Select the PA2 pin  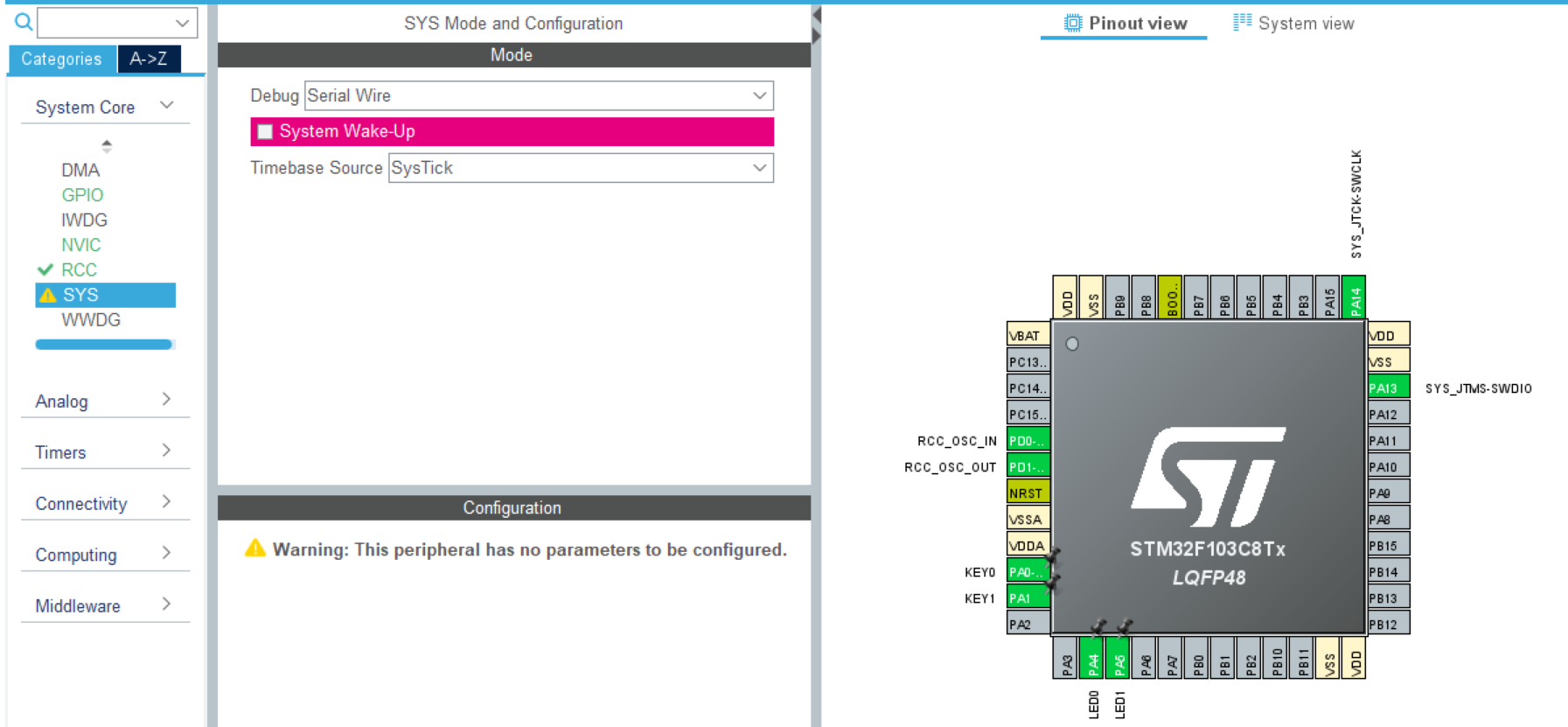[1028, 624]
